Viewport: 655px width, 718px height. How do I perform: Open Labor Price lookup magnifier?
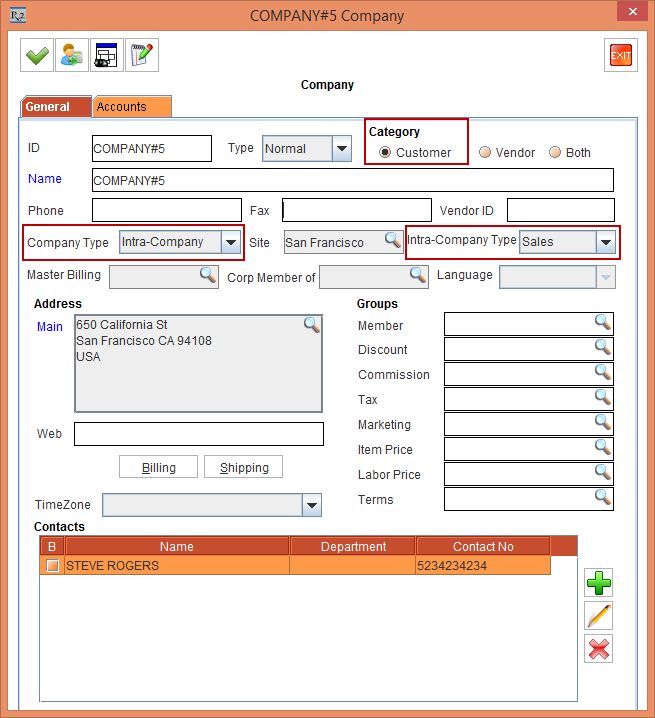click(x=603, y=472)
